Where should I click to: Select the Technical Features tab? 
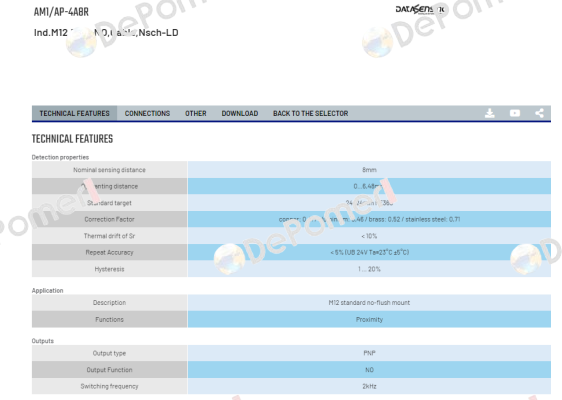75,114
